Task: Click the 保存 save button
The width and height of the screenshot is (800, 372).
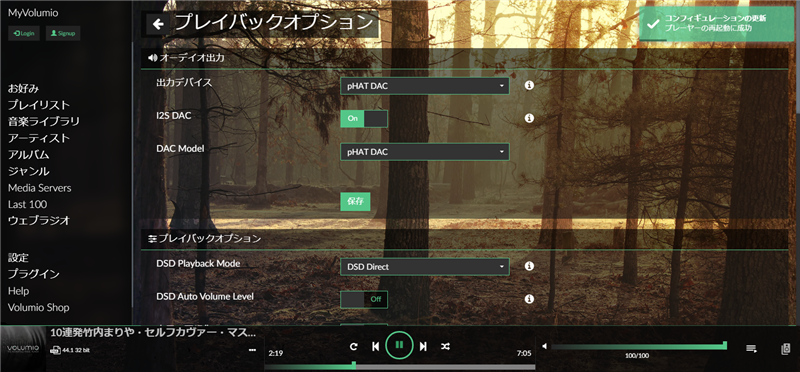Action: pos(355,201)
